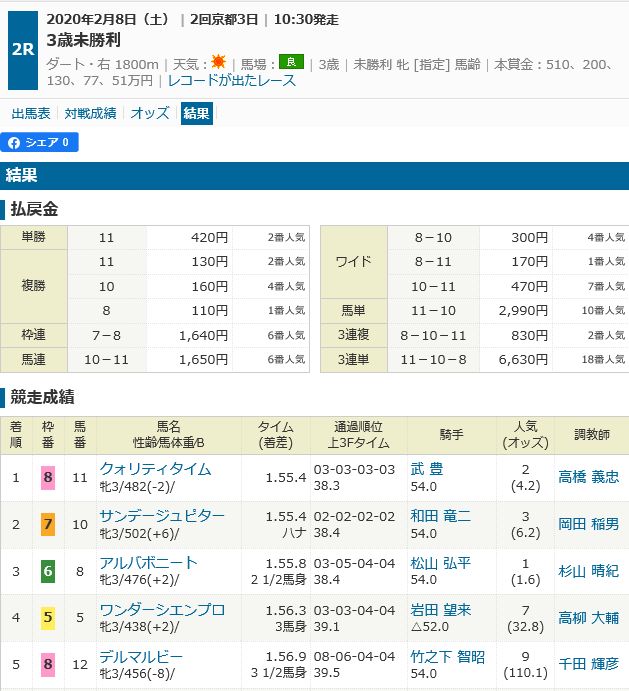
Task: Open the レコードが出たレース link
Action: 232,80
